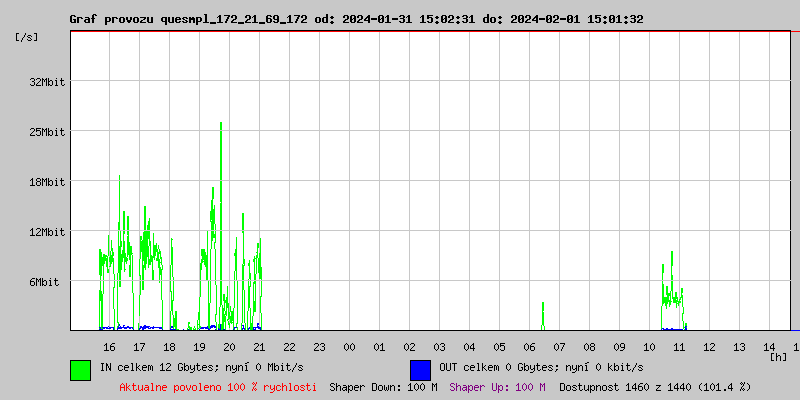Select the 'OUT celkem 0 Gbytes' legend text
Image resolution: width=800 pixels, height=400 pixels.
pos(541,367)
